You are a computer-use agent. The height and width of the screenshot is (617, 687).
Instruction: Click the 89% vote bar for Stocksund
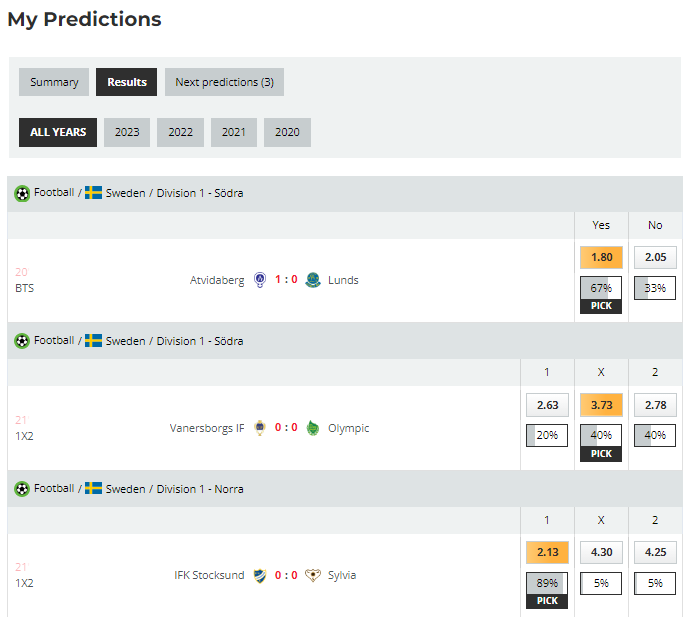[x=547, y=583]
